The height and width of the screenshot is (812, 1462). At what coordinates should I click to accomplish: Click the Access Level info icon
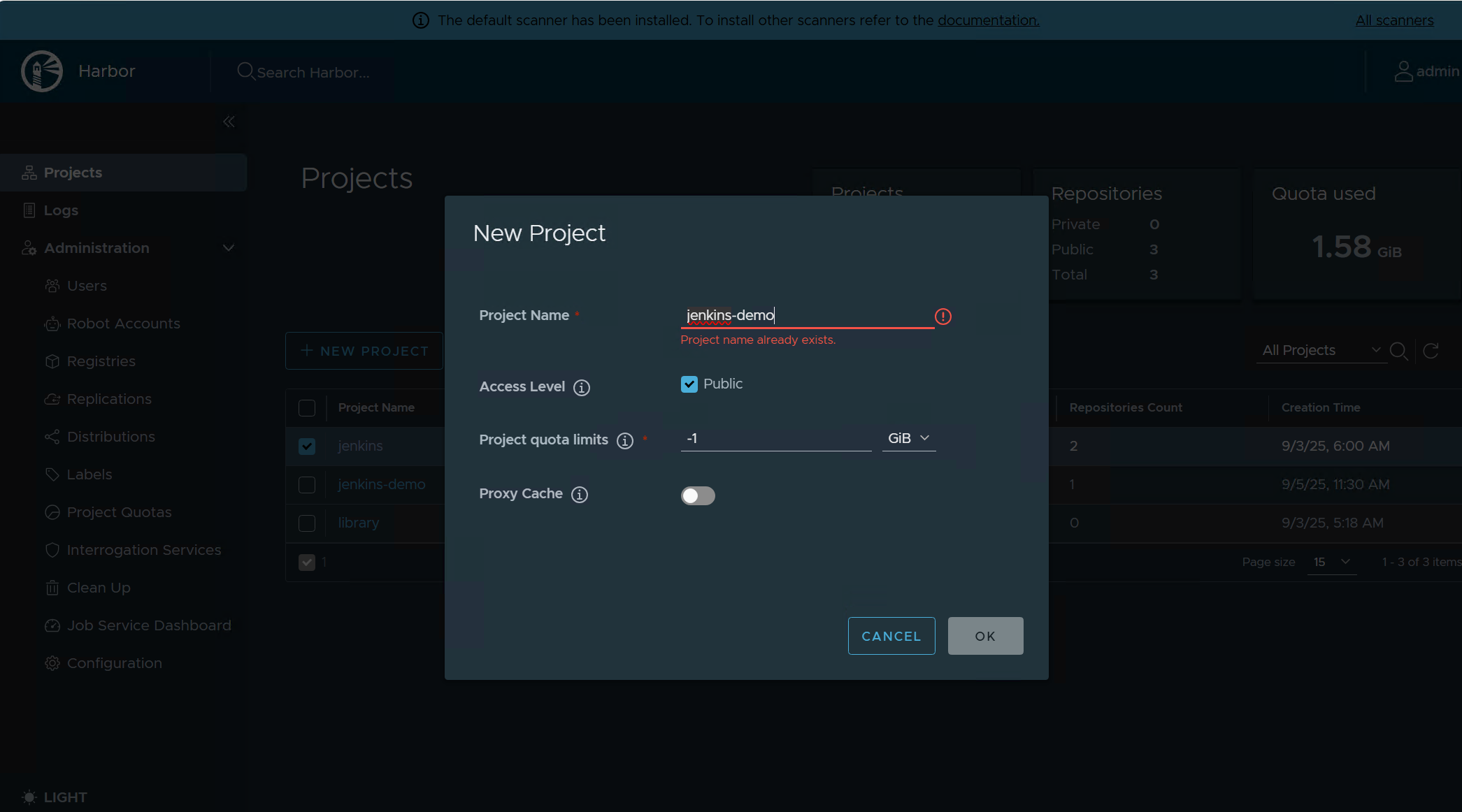(581, 388)
